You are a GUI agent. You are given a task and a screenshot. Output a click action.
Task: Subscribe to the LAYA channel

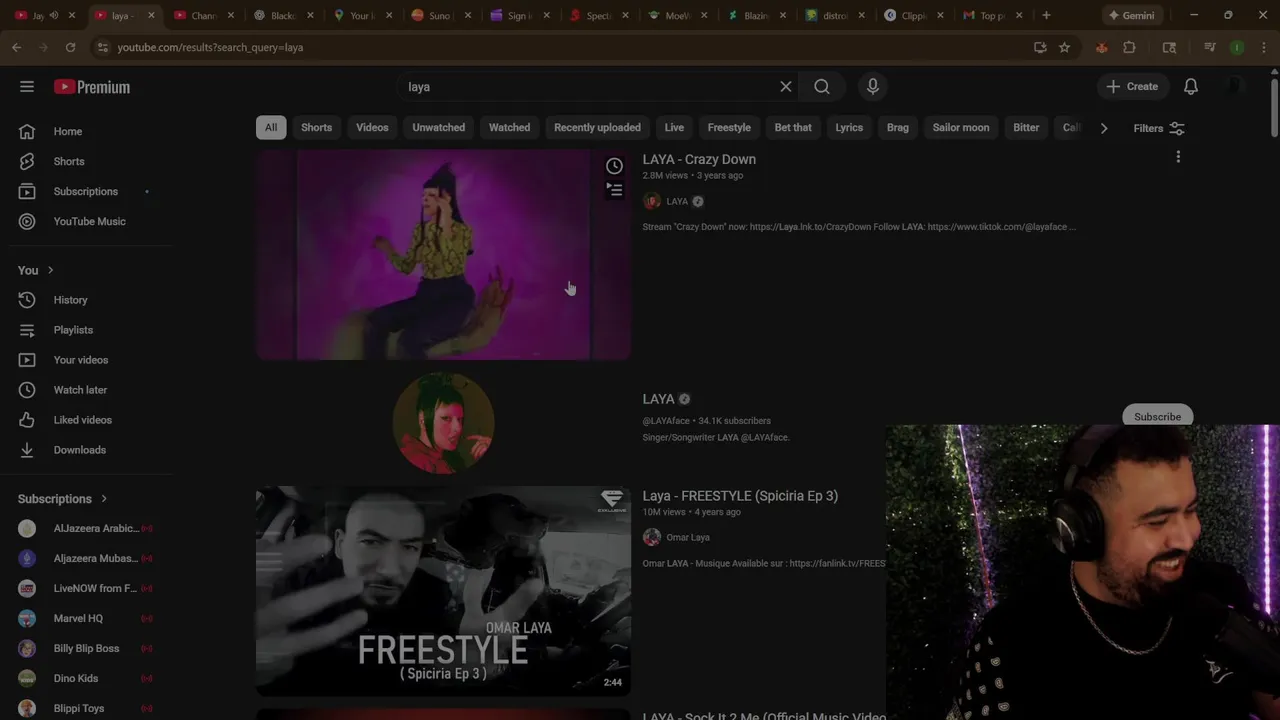[x=1157, y=416]
